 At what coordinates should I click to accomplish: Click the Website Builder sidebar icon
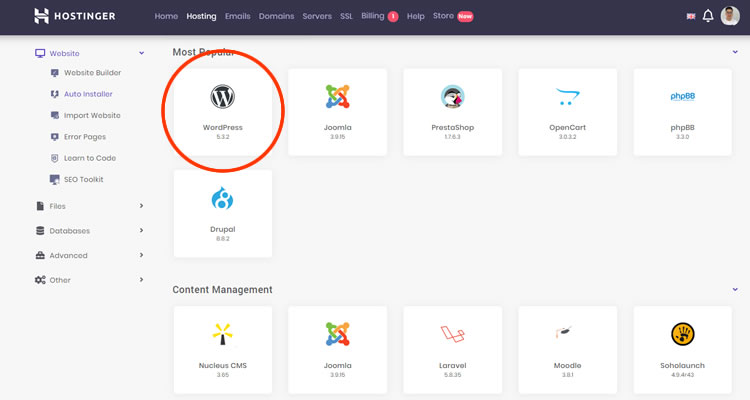click(x=55, y=73)
